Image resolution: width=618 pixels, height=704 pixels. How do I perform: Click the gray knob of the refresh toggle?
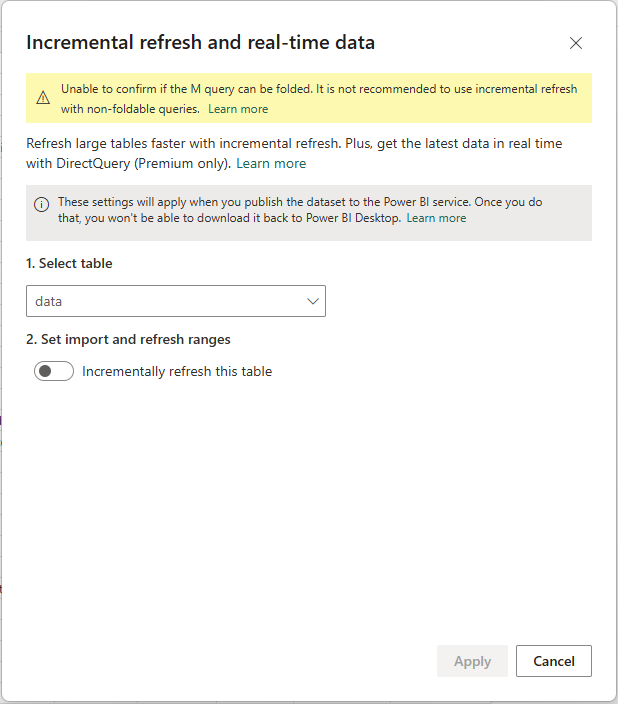45,372
